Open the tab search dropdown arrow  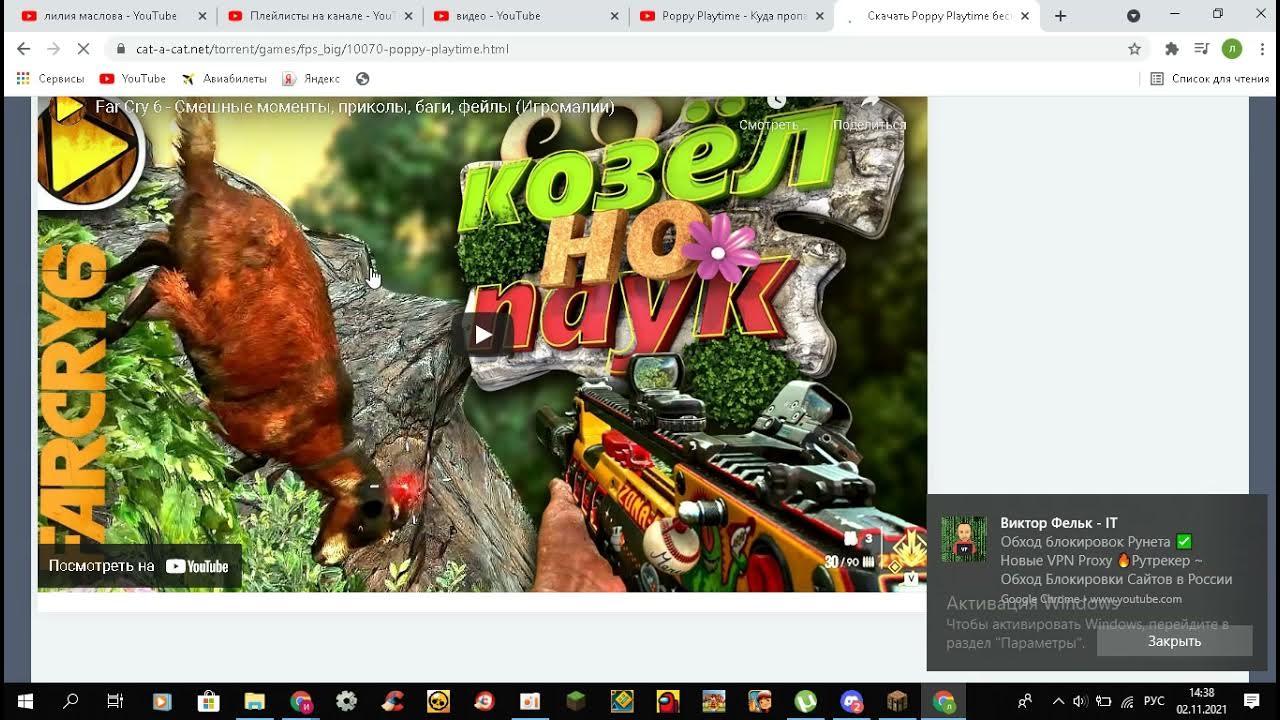point(1133,16)
